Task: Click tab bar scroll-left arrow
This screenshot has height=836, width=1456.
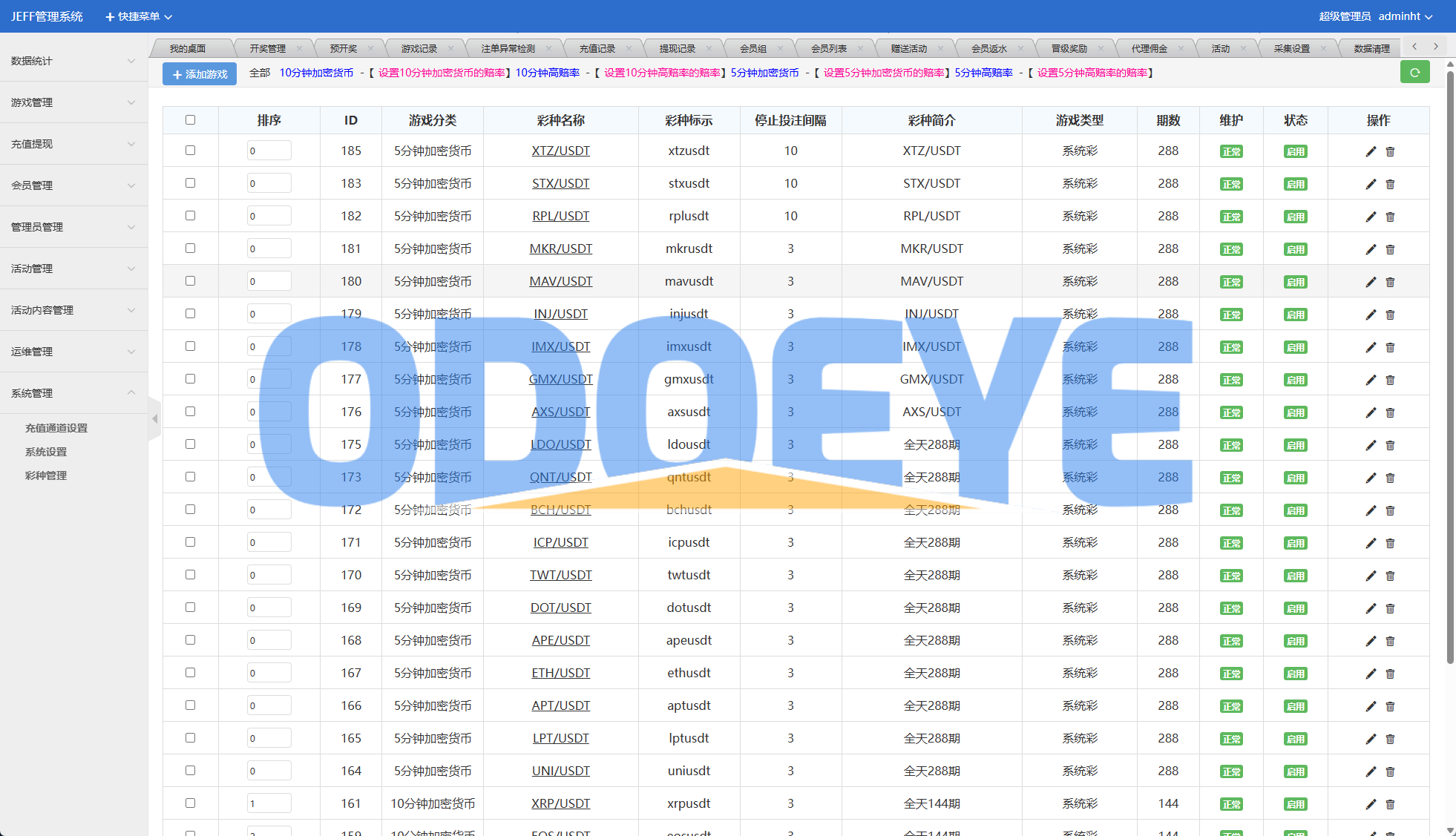Action: [x=1414, y=46]
